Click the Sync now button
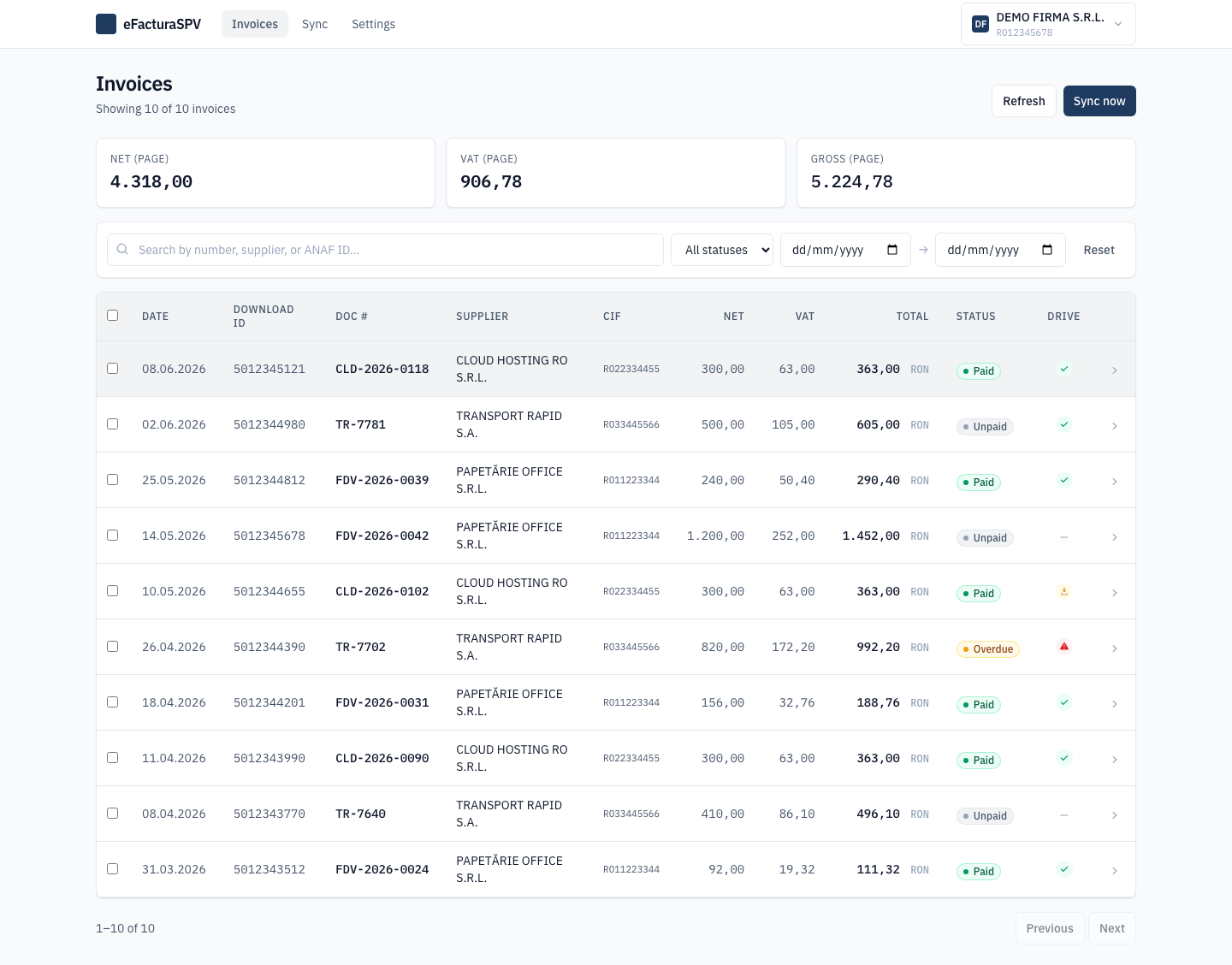 (x=1099, y=101)
